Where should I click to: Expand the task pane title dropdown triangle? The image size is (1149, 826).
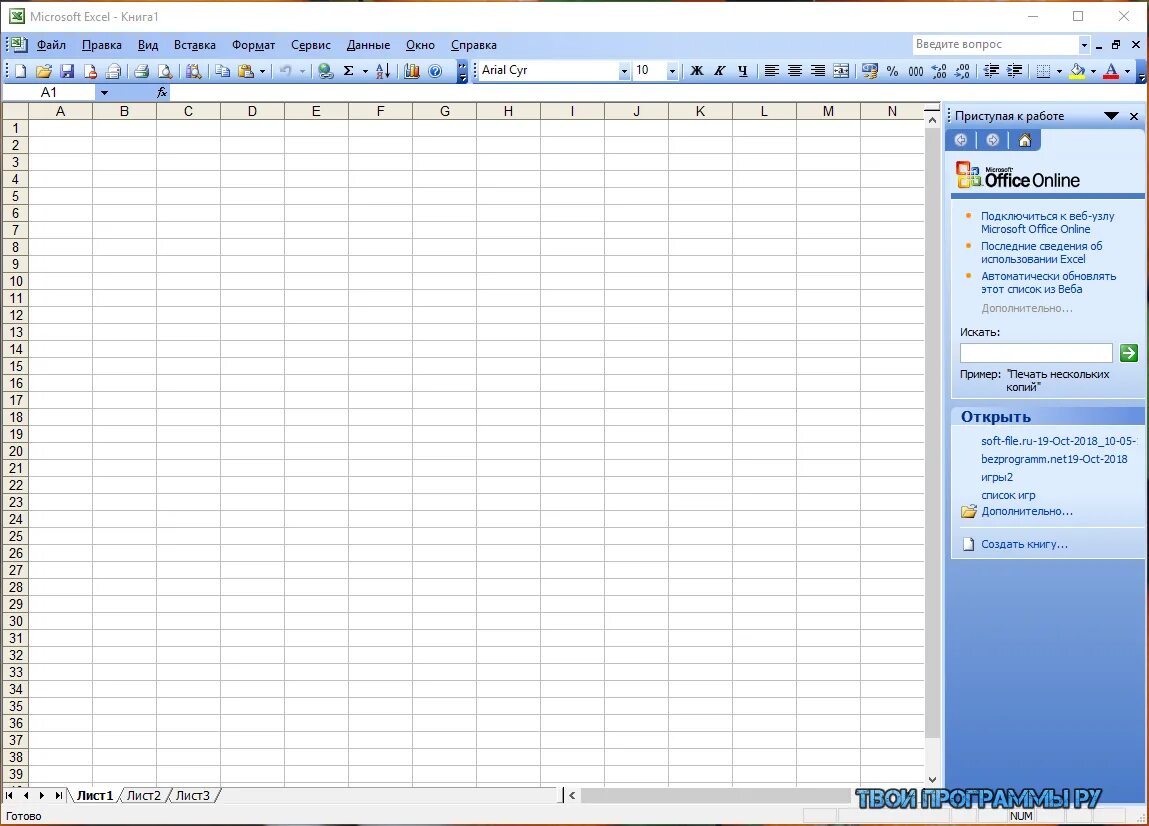(1111, 116)
